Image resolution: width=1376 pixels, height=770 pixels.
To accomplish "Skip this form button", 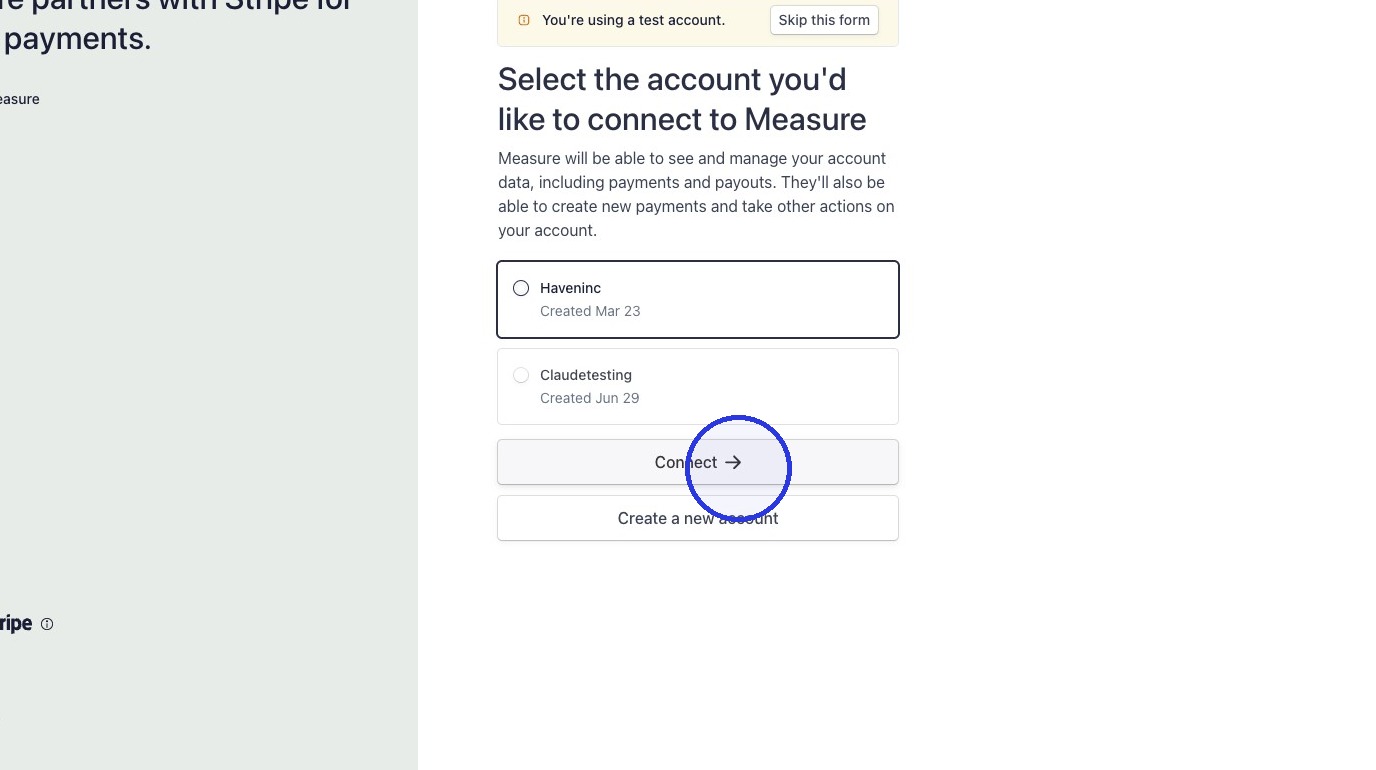I will tap(824, 20).
